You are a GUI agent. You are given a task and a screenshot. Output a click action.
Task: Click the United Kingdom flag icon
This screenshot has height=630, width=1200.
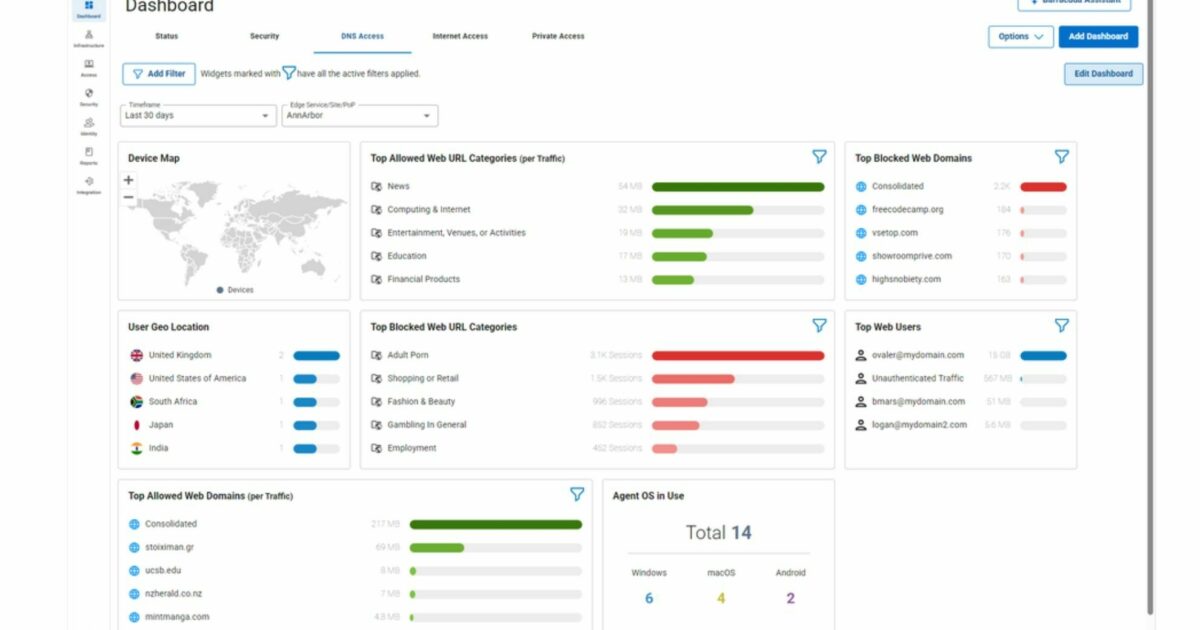[137, 355]
